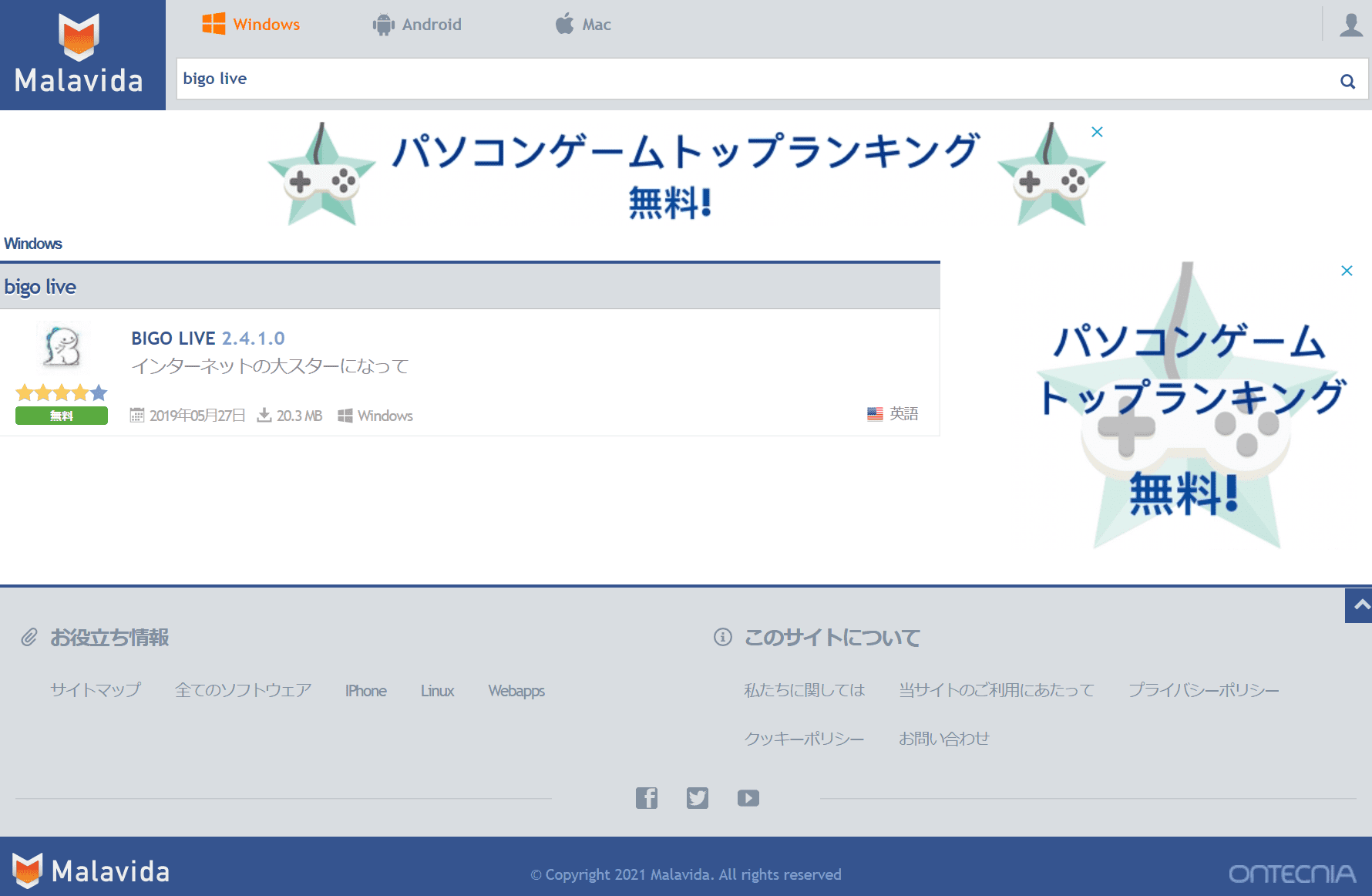Click the BIGO LIVE app thumbnail
The width and height of the screenshot is (1372, 896).
pyautogui.click(x=62, y=346)
